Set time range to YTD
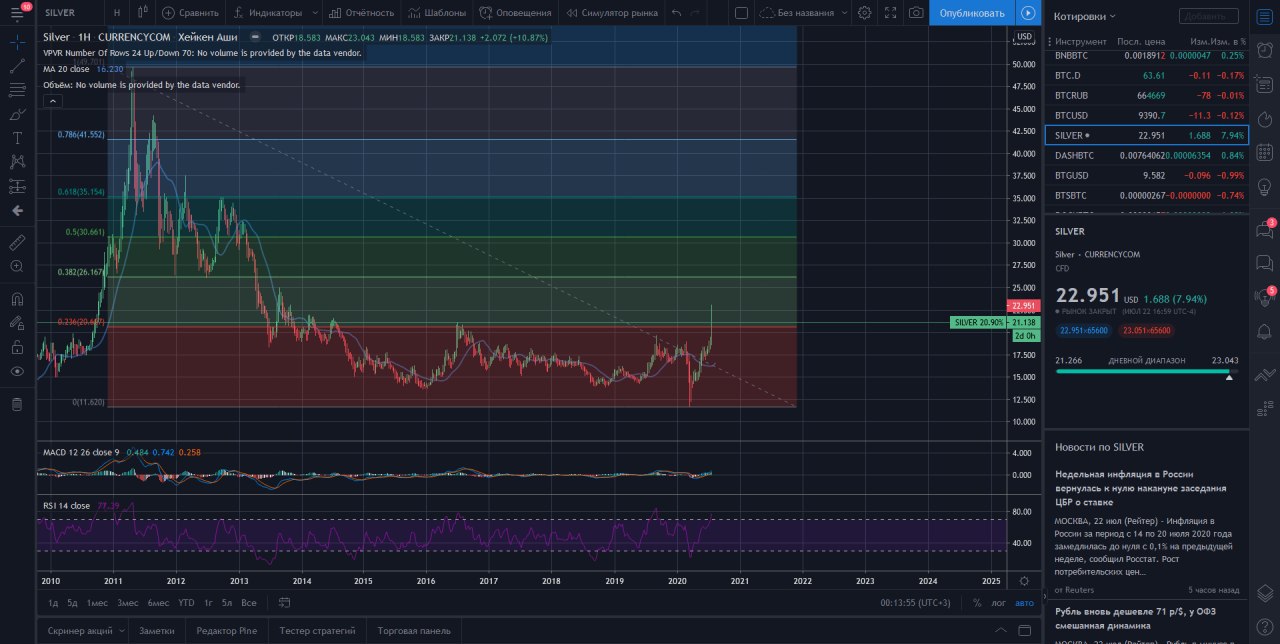The image size is (1280, 644). [186, 603]
